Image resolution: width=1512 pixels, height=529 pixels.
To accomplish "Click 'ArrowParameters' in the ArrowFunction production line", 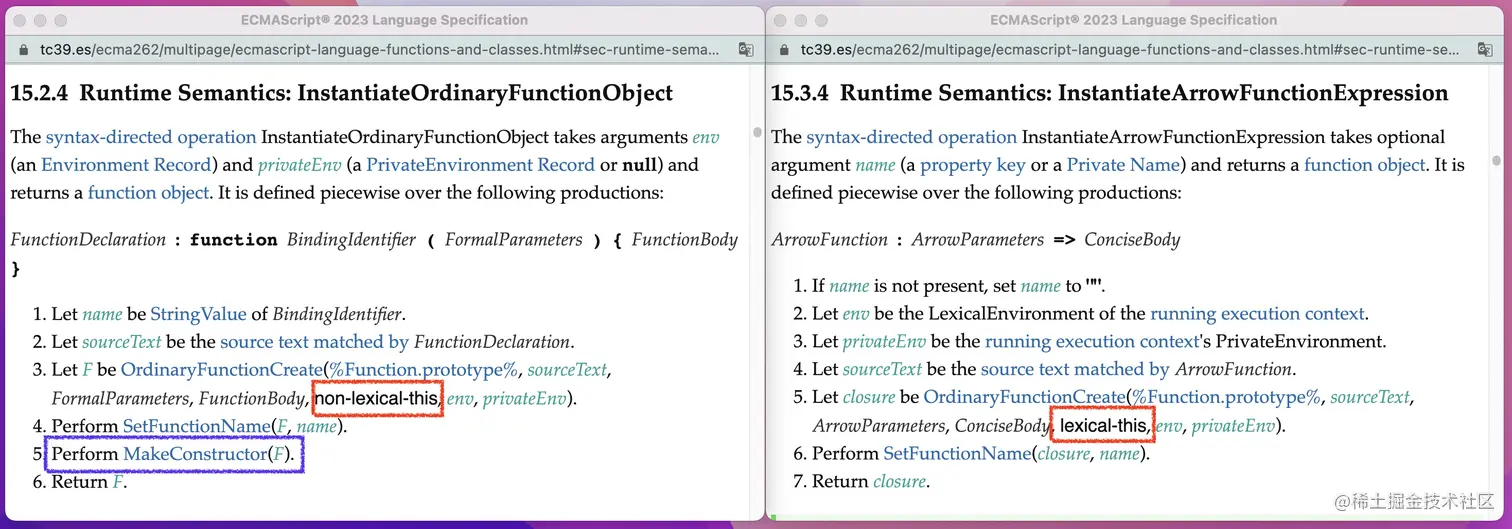I will (x=978, y=240).
